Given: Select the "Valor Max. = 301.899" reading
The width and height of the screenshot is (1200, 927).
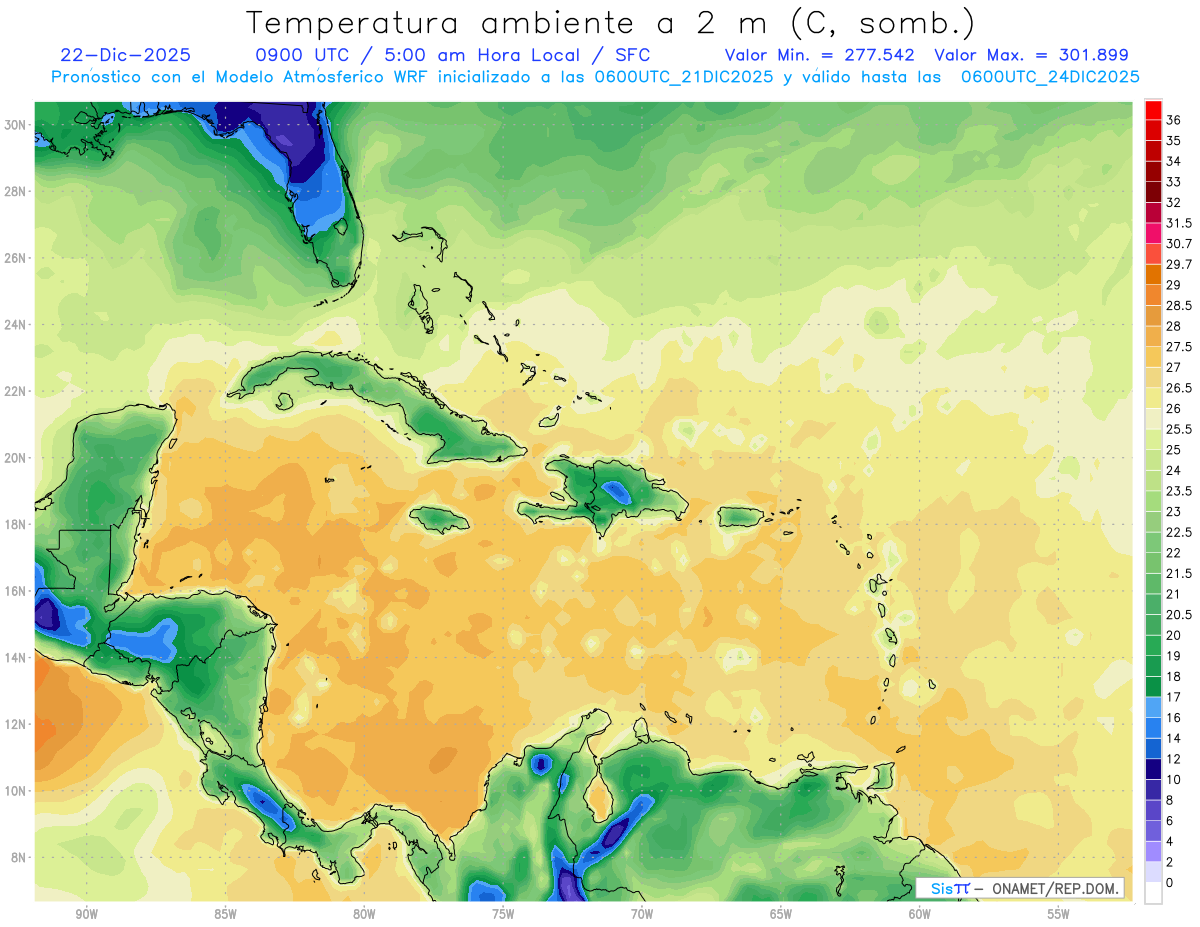Looking at the screenshot, I should click(1031, 55).
